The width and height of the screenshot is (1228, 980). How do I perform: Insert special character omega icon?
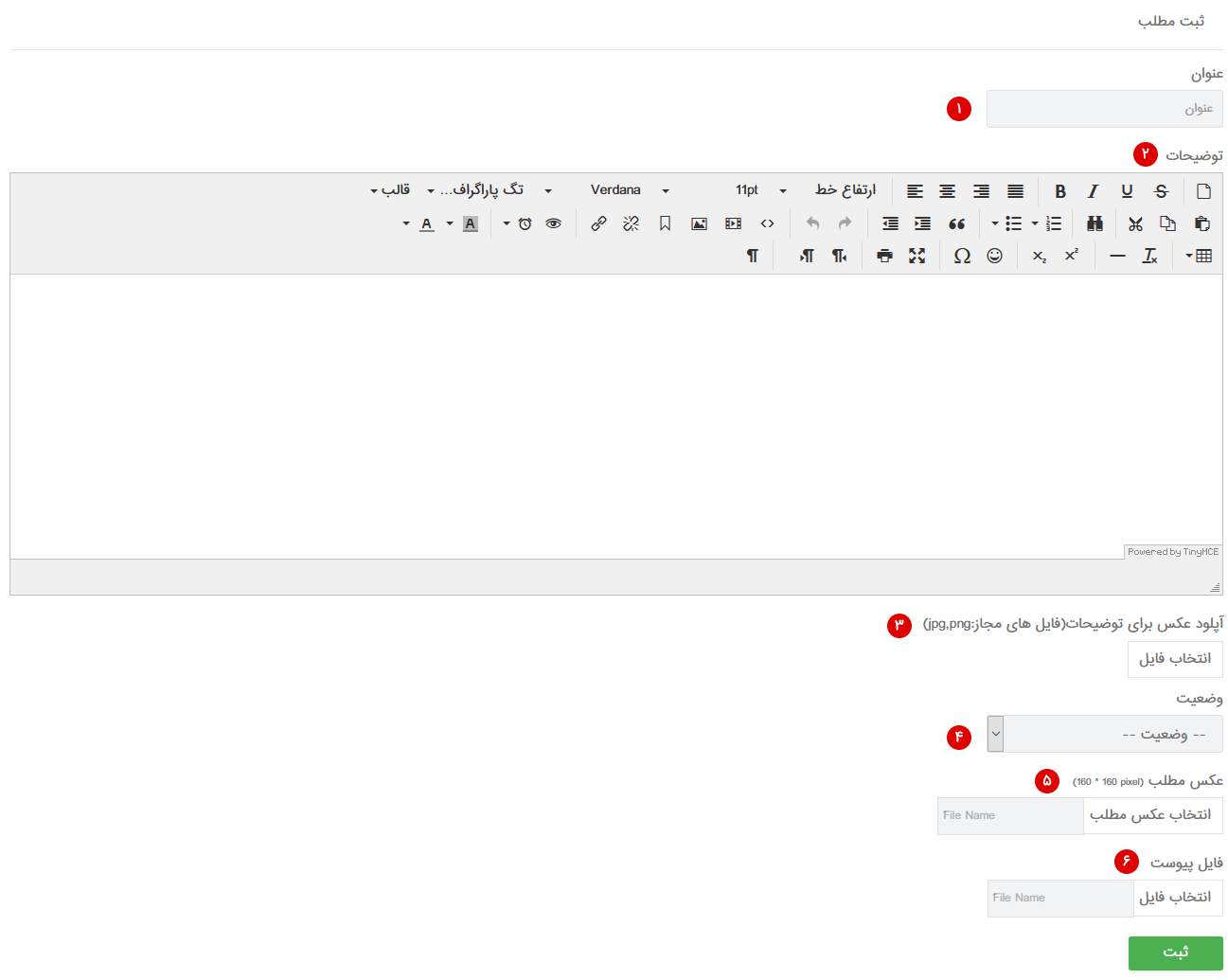click(x=962, y=256)
